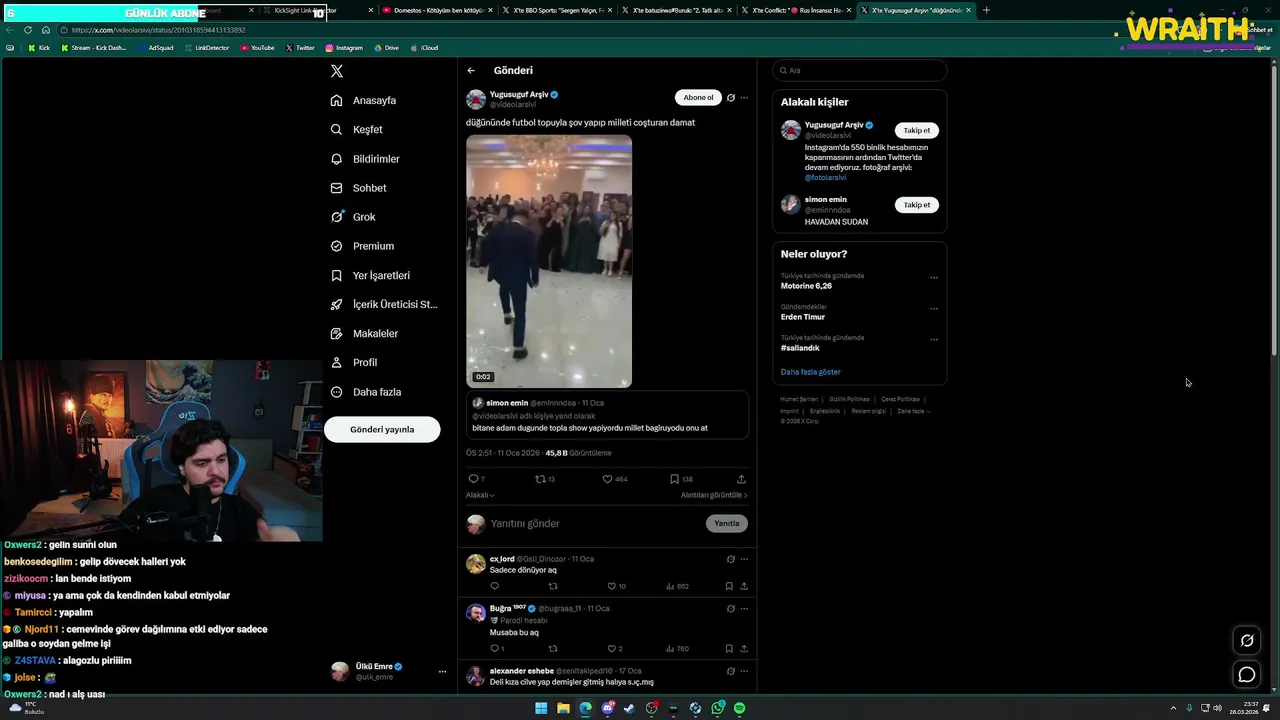Follow Yugusuguf Arşiv with Takip et

(x=916, y=130)
